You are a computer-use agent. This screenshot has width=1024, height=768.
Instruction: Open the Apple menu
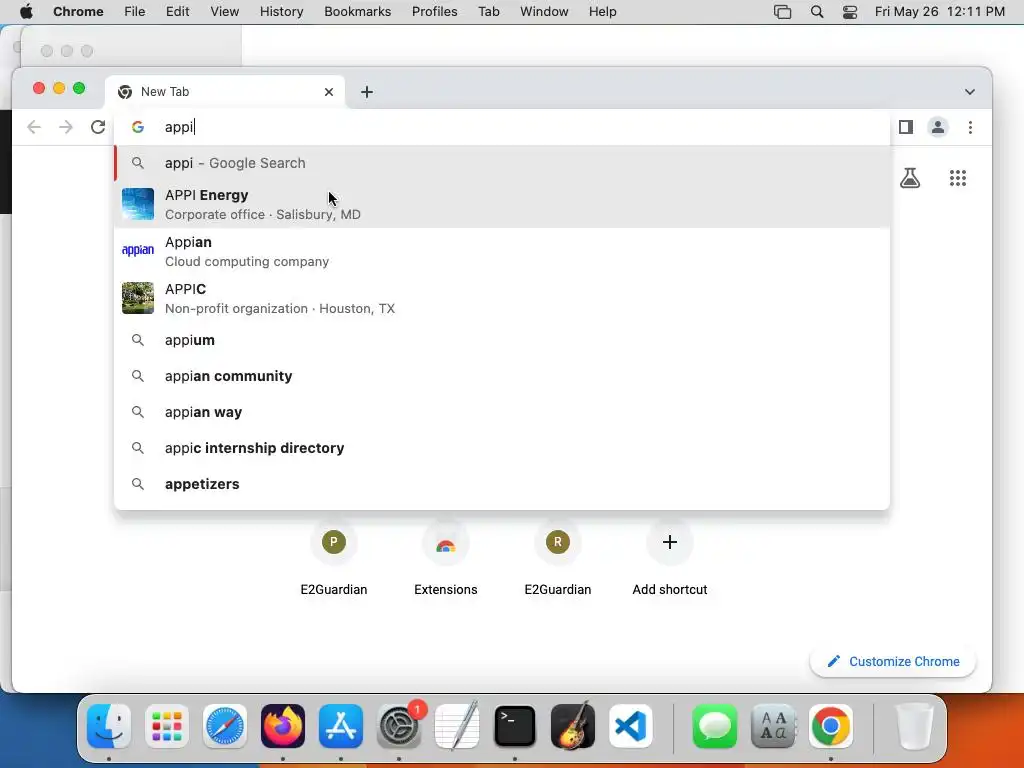click(26, 12)
